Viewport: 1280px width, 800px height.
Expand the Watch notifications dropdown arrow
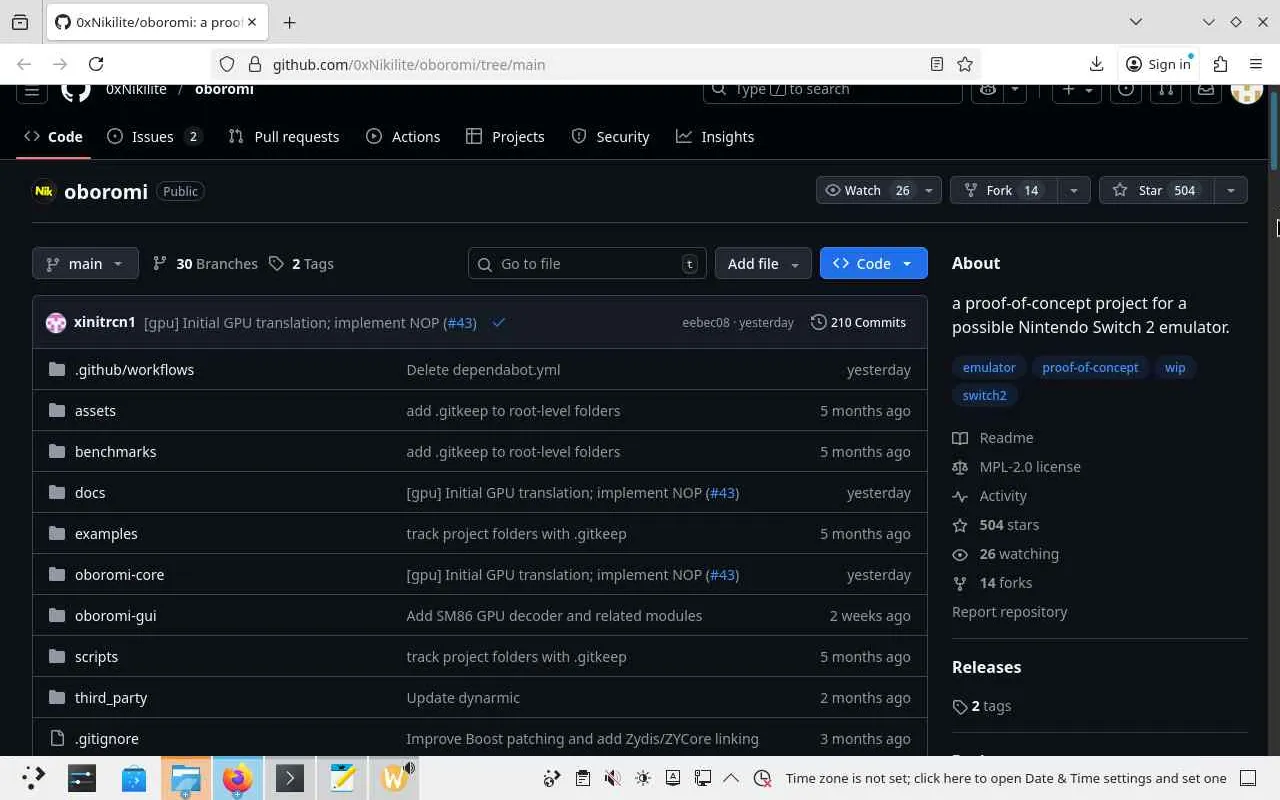(x=929, y=190)
